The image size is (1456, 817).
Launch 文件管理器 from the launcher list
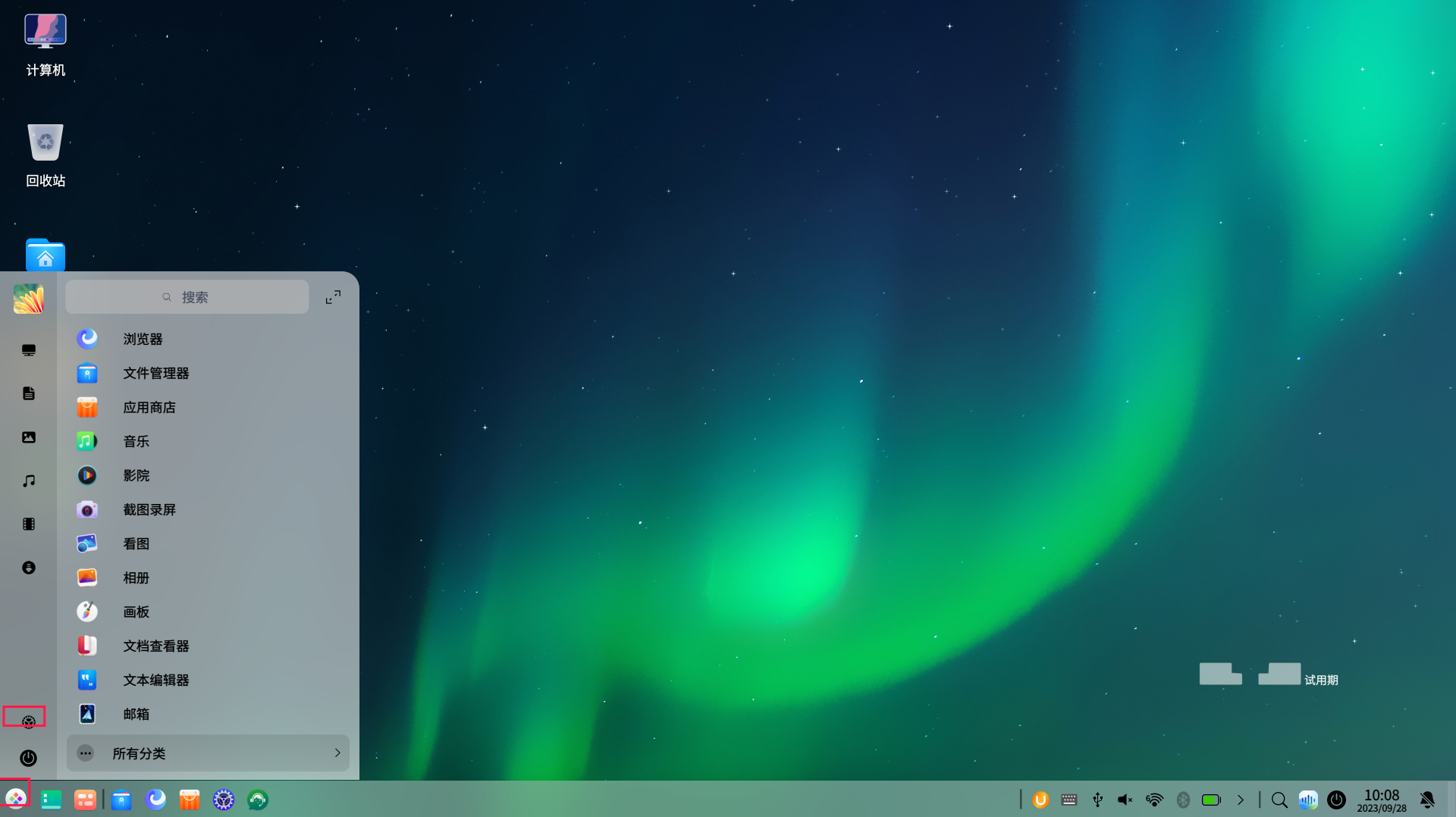tap(208, 373)
